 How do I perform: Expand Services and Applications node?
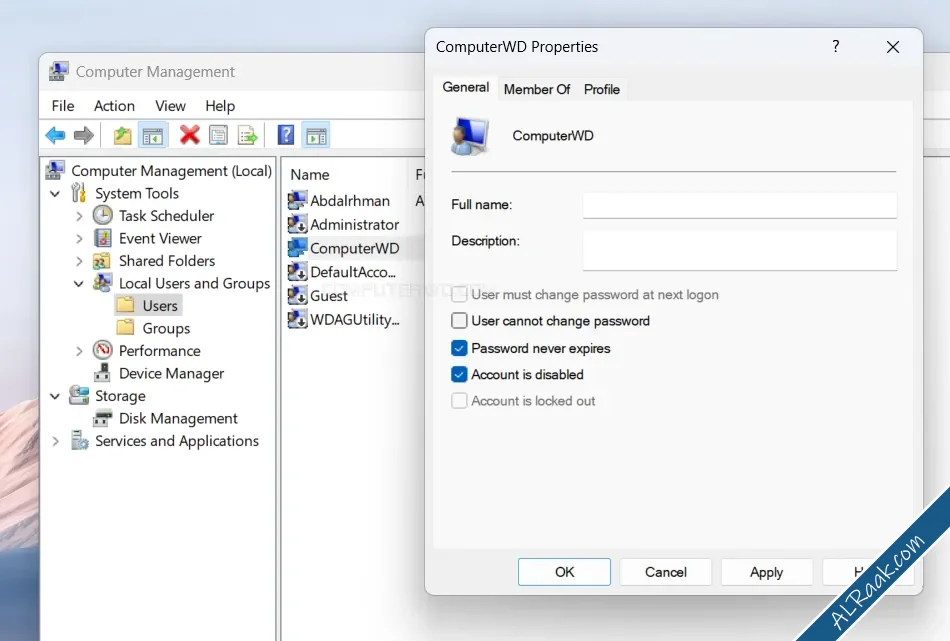click(x=55, y=441)
